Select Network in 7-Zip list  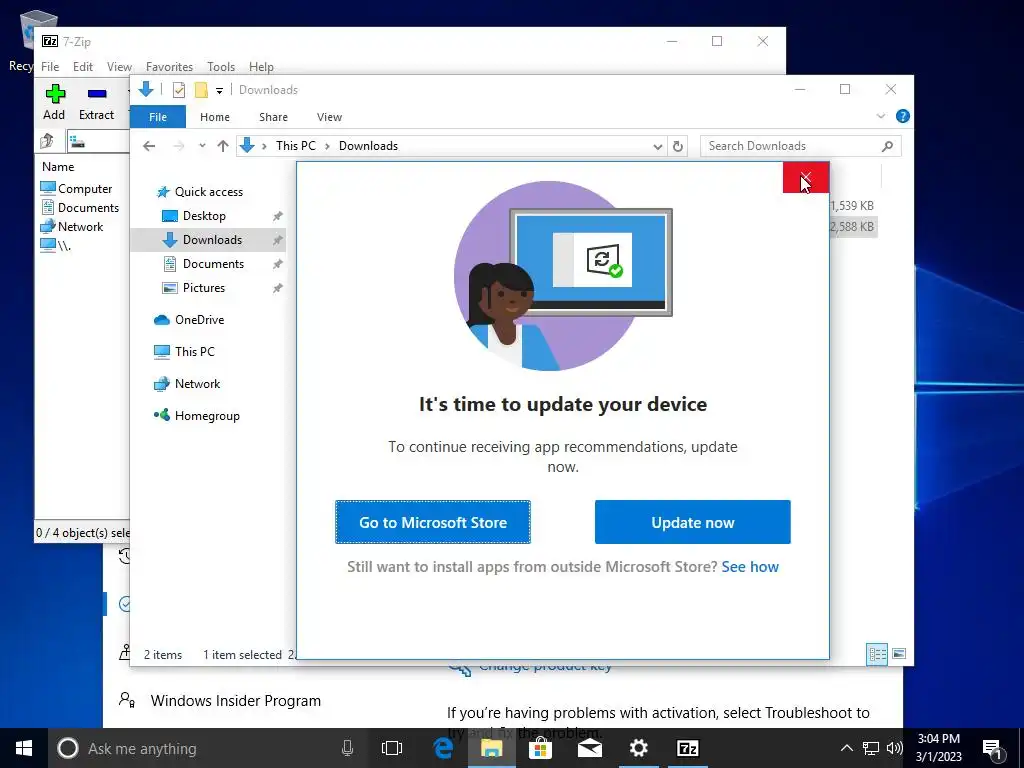click(72, 227)
